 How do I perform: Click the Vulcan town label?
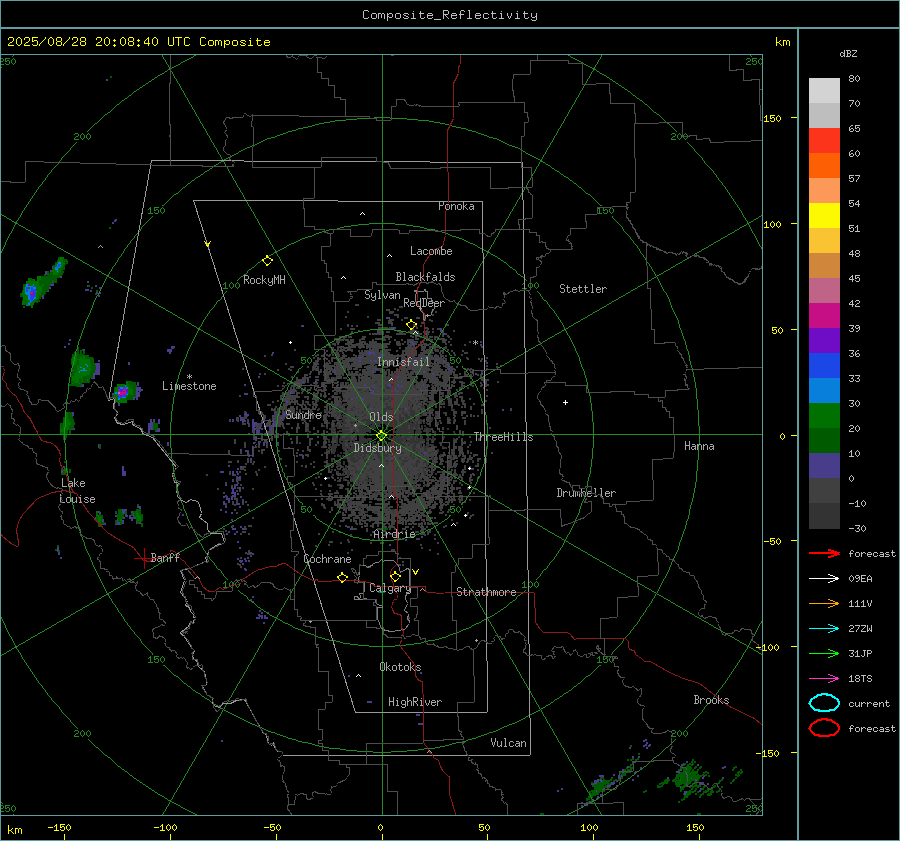coord(508,743)
